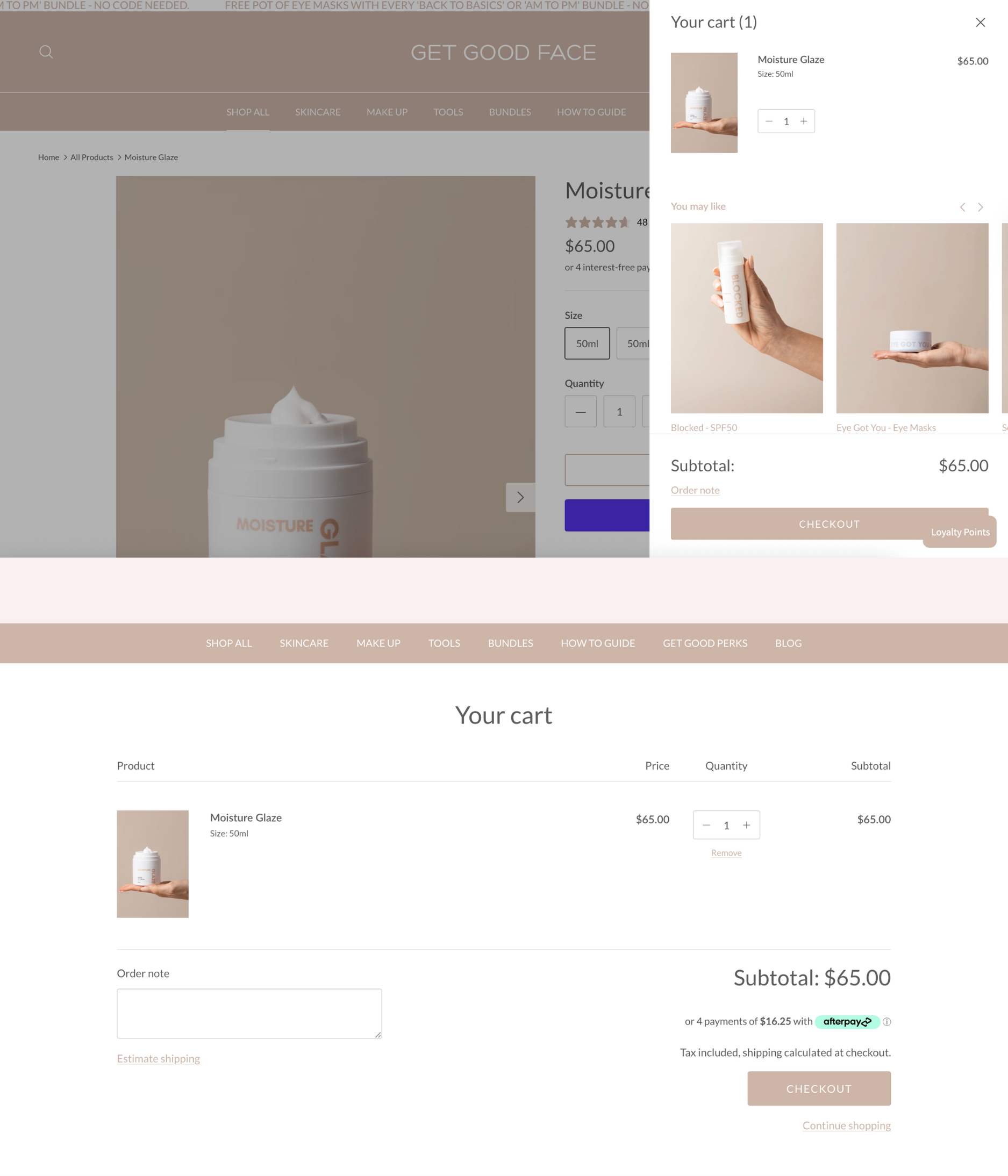Open SHOP ALL in top navigation
Viewport: 1008px width, 1176px height.
tap(248, 112)
